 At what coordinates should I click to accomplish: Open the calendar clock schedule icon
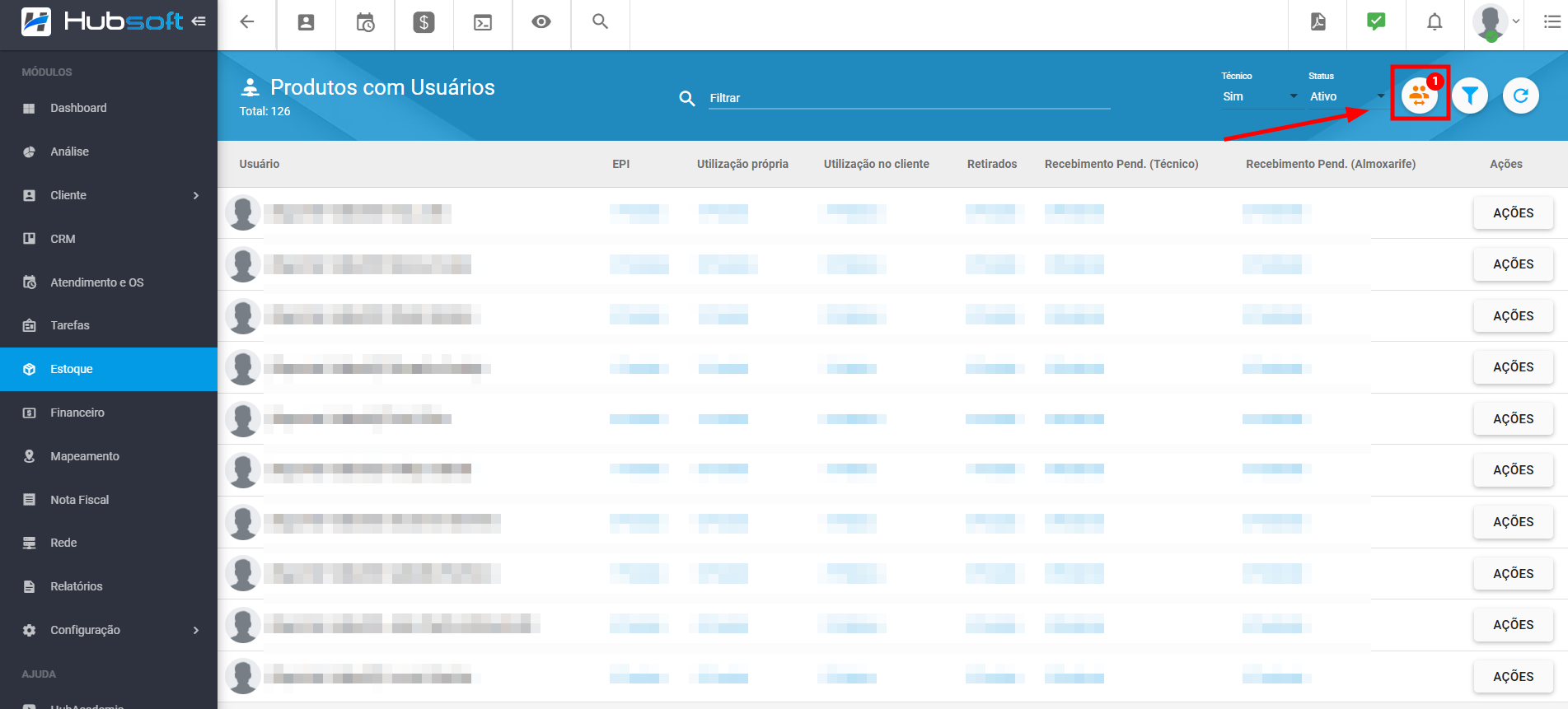365,22
